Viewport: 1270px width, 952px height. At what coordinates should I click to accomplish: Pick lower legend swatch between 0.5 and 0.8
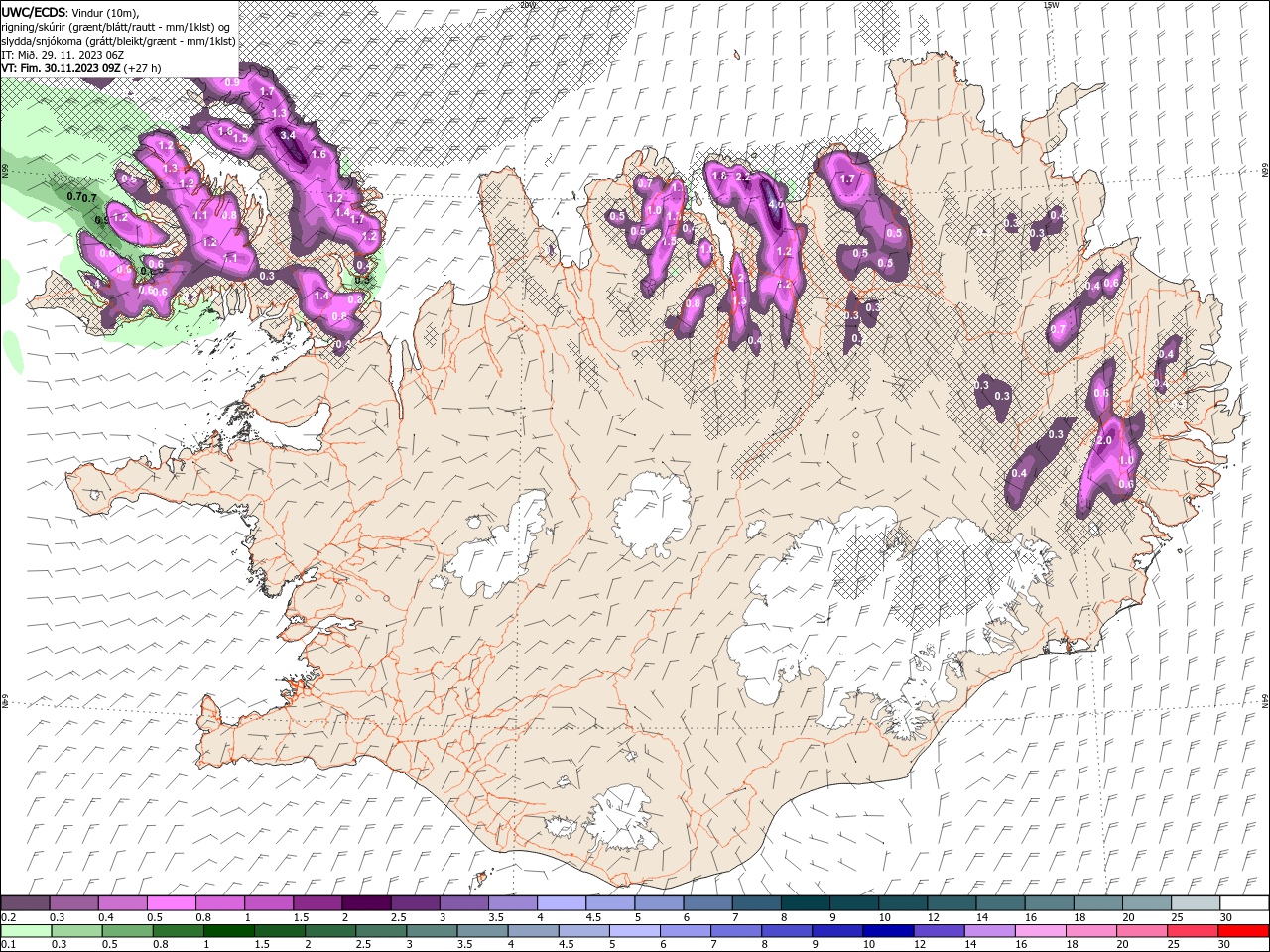(x=127, y=931)
